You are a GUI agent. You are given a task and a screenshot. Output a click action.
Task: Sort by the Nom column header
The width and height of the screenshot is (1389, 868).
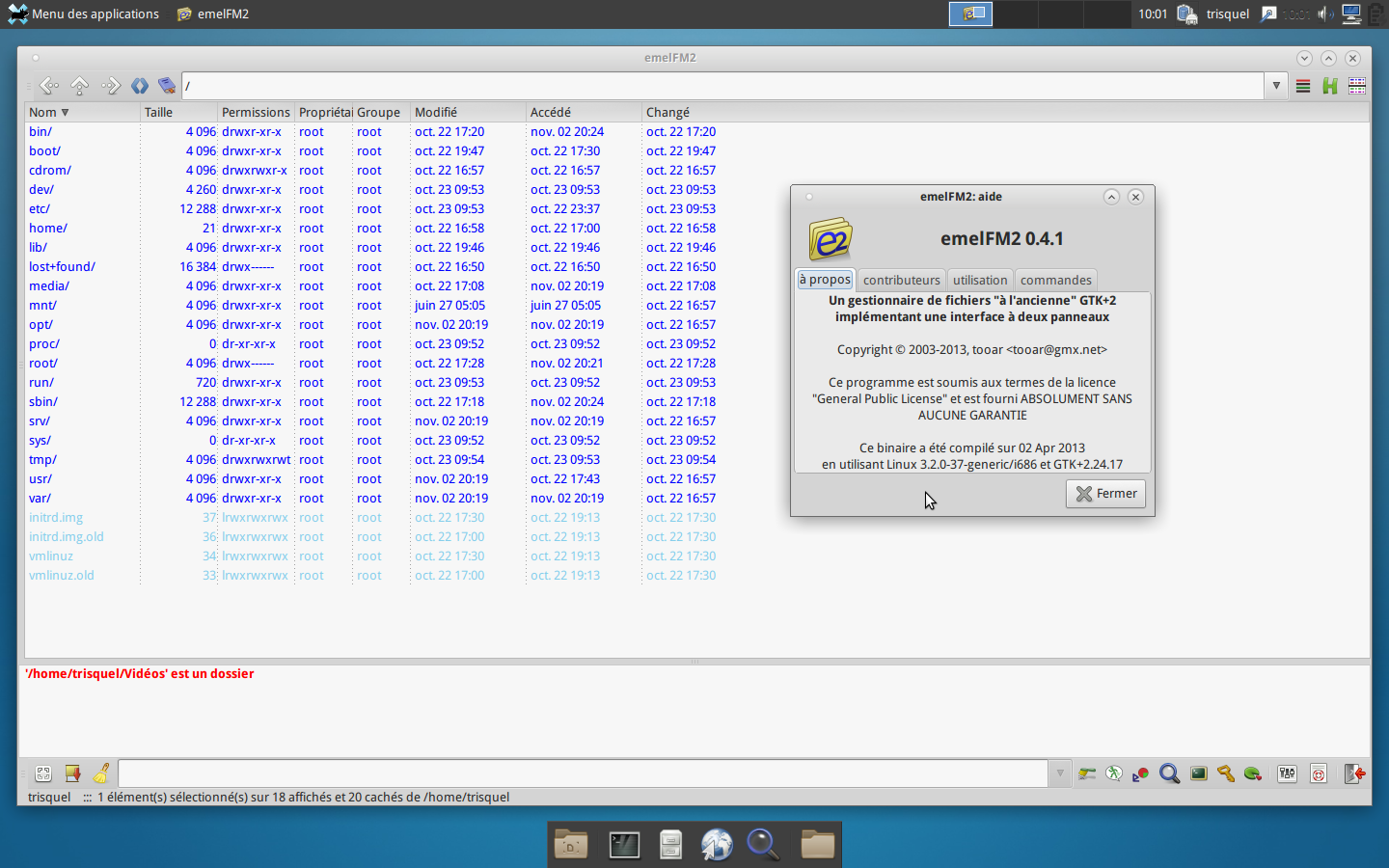point(83,113)
